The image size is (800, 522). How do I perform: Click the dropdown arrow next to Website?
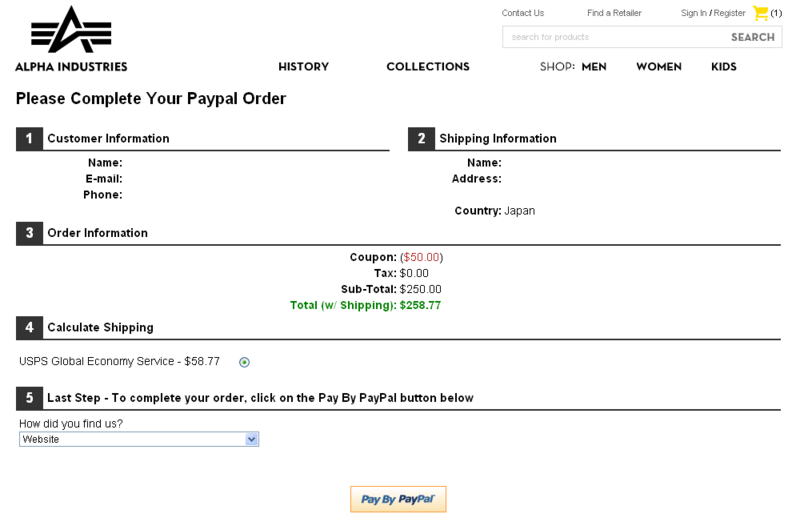click(x=252, y=439)
